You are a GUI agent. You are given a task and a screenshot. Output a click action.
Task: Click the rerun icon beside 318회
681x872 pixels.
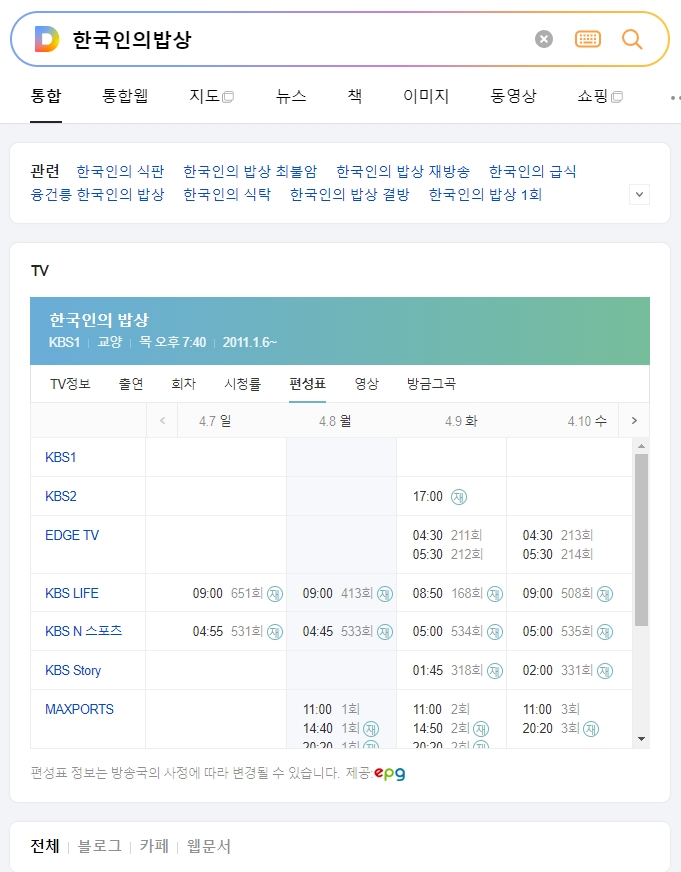tap(495, 671)
